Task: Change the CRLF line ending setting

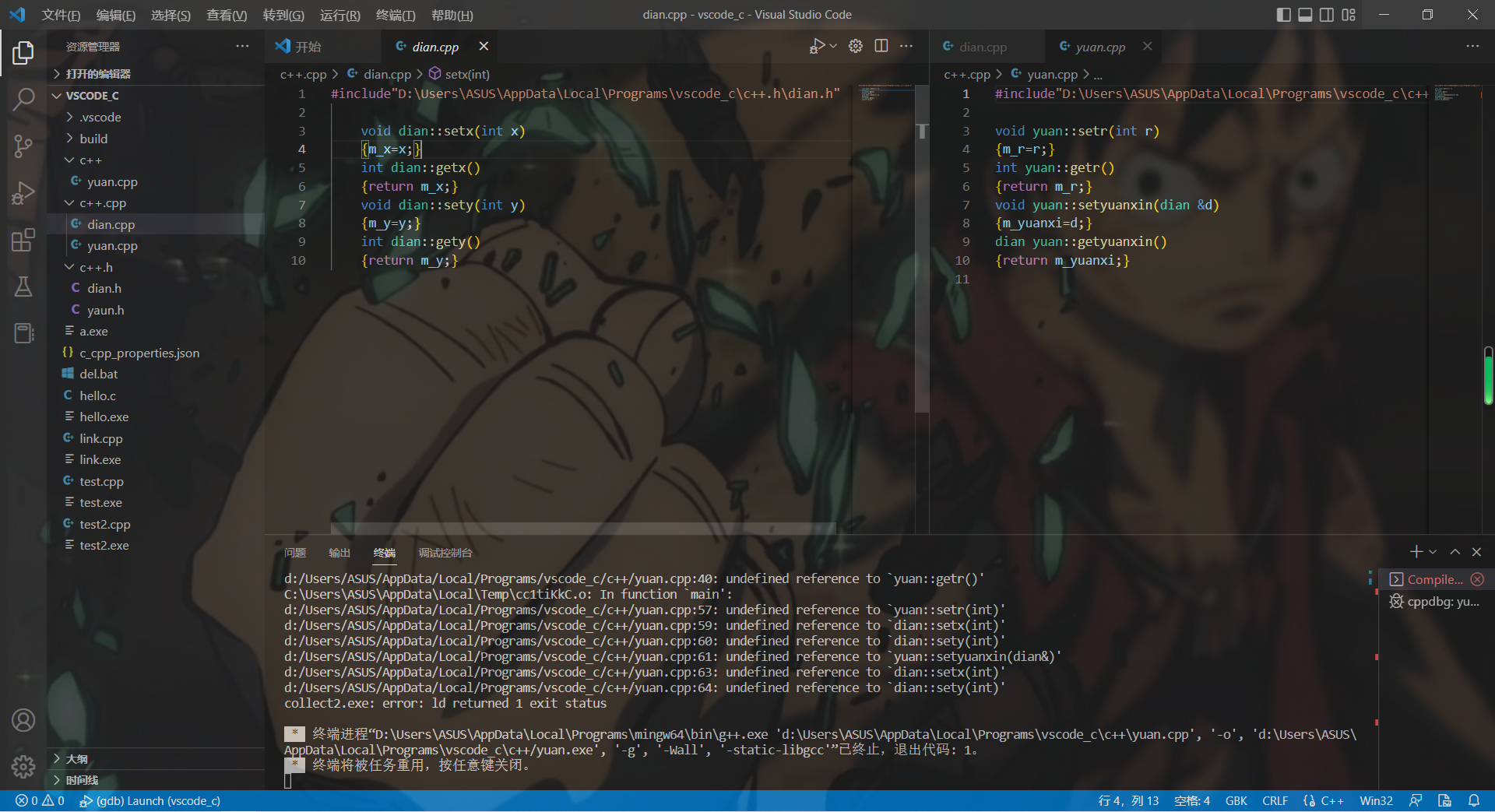Action: (1275, 800)
